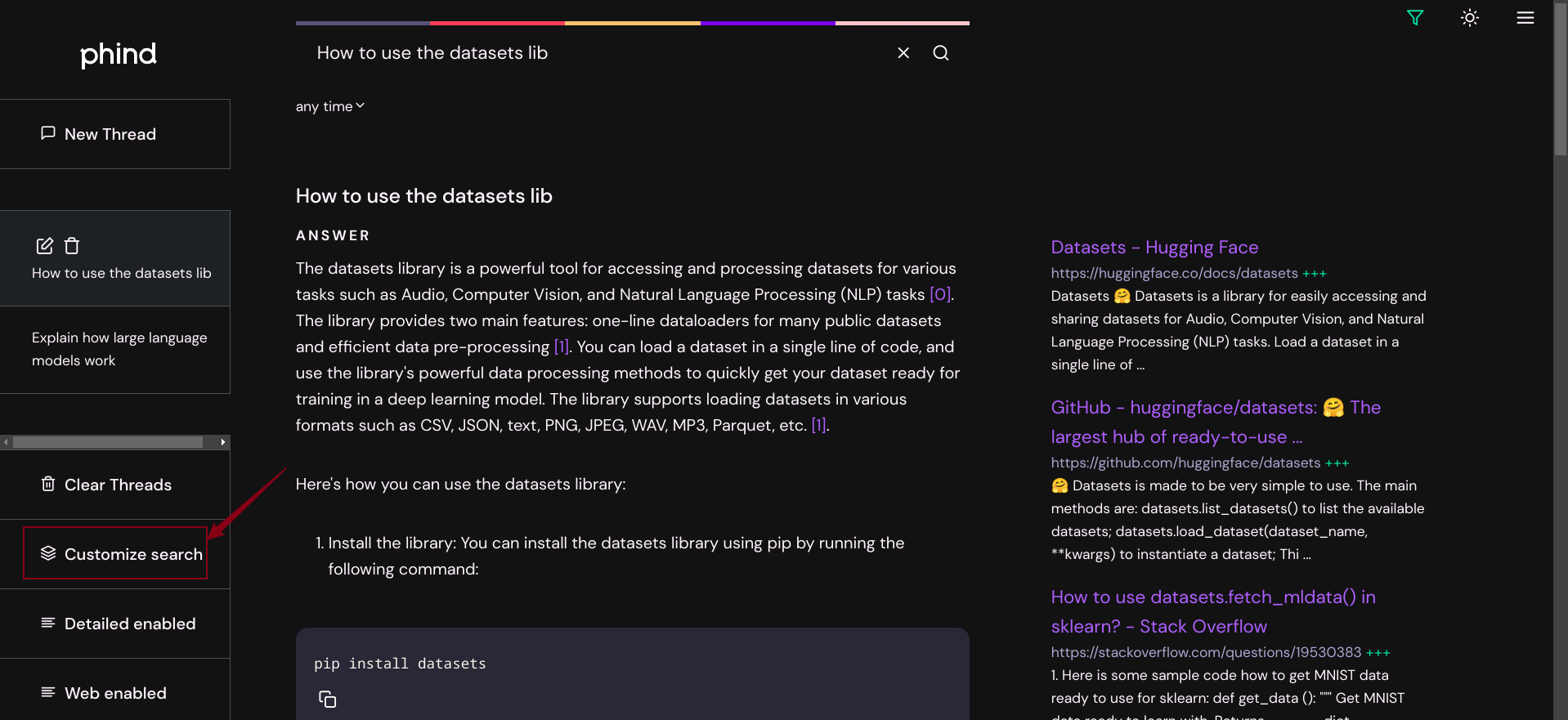Open the green filter icon

pos(1415,18)
